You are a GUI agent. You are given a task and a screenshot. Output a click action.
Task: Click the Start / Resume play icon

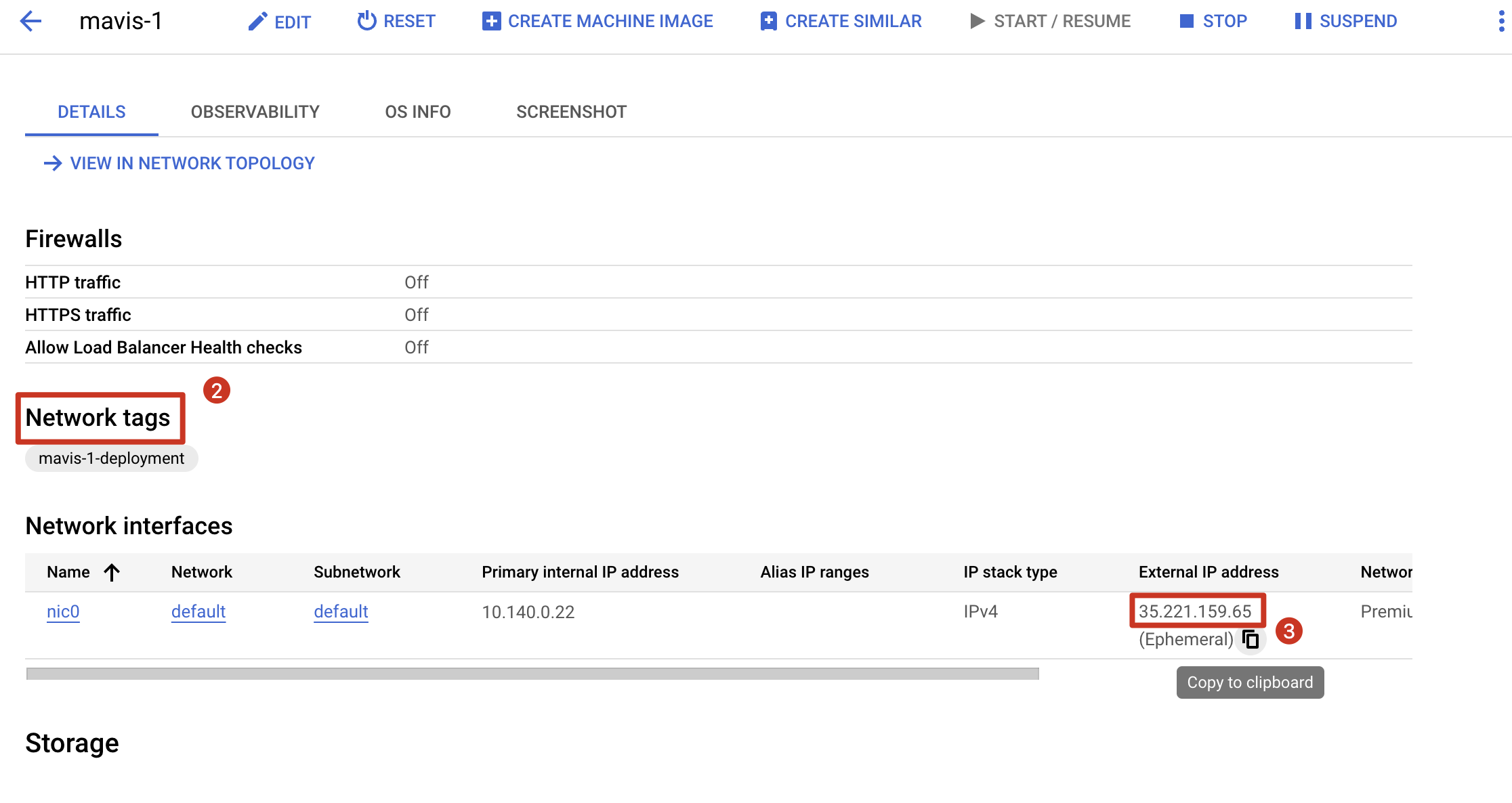click(977, 22)
